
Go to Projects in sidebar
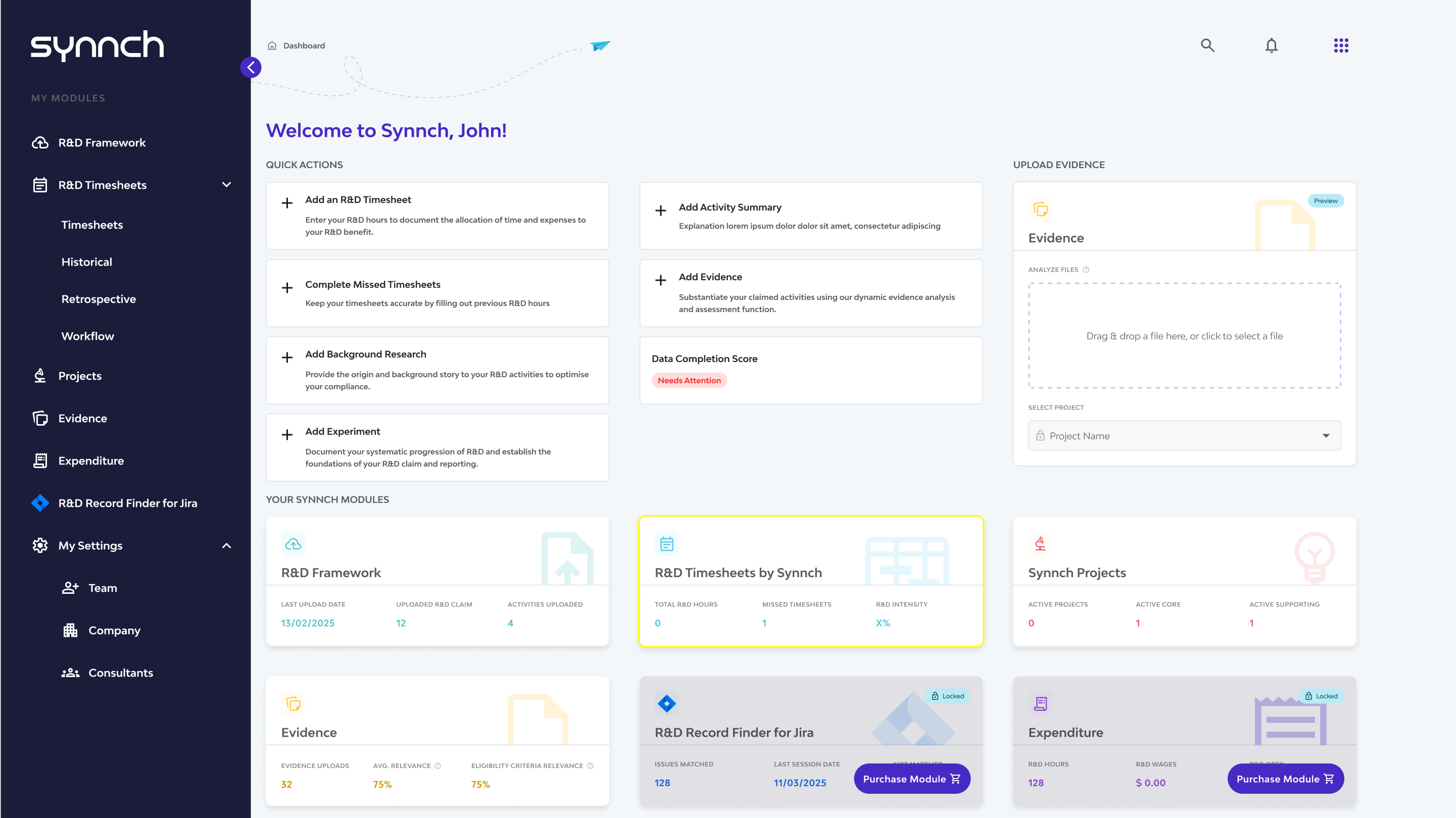click(80, 376)
